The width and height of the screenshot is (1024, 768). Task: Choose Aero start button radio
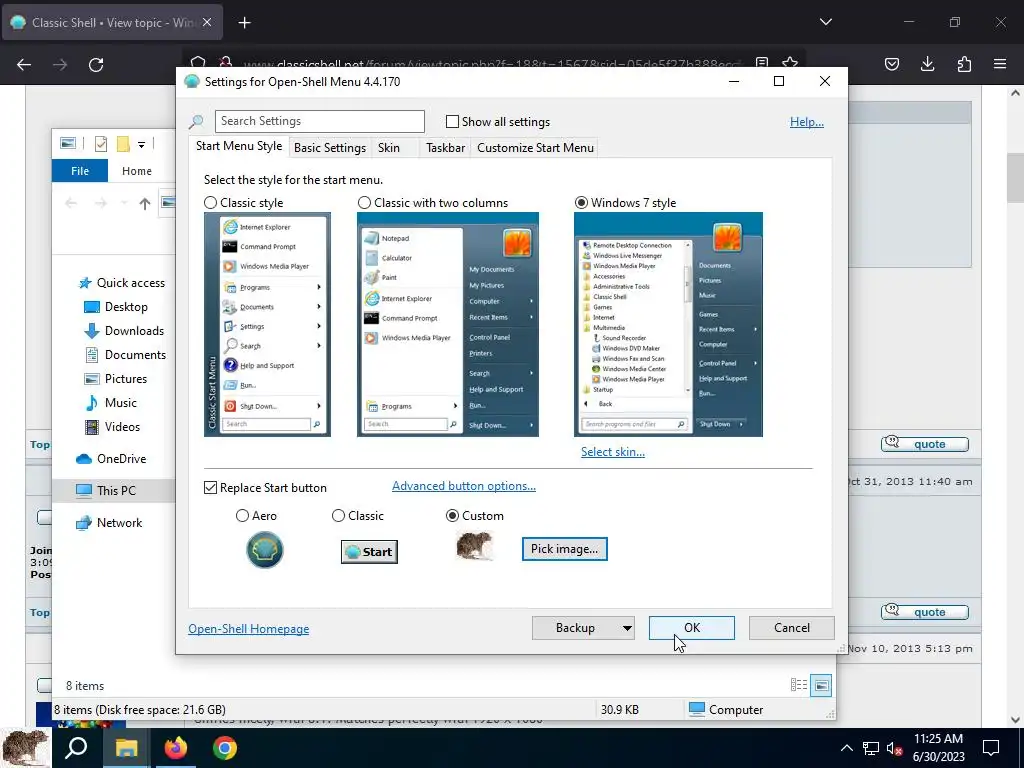(242, 516)
